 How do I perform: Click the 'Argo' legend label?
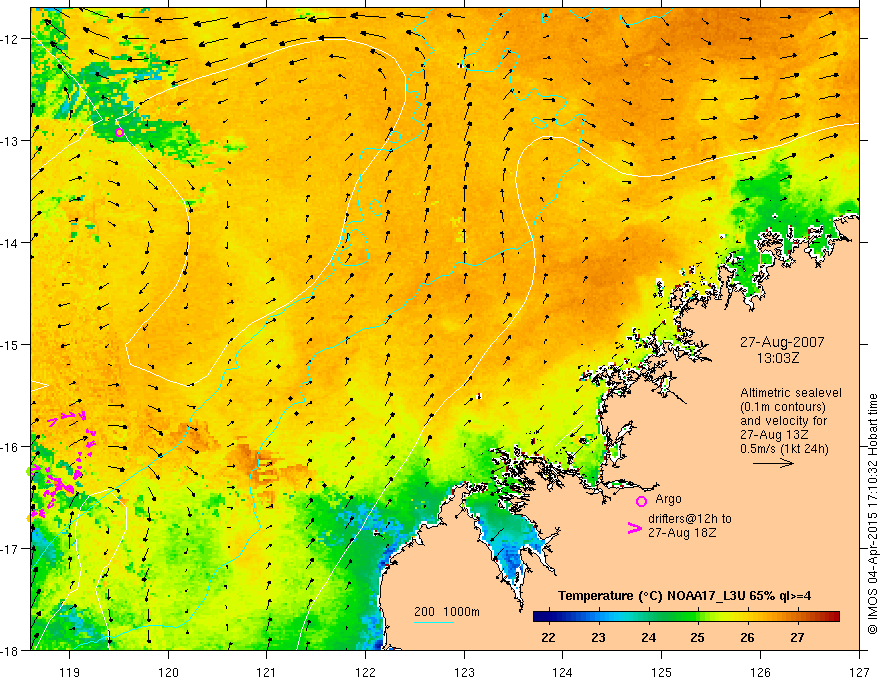point(668,499)
